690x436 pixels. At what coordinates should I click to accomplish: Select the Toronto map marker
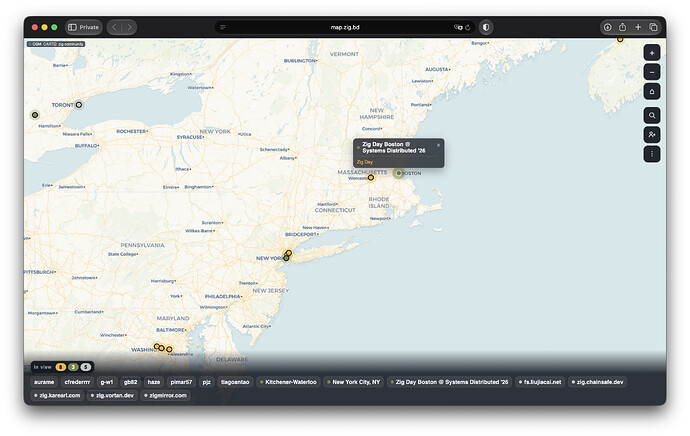coord(79,105)
